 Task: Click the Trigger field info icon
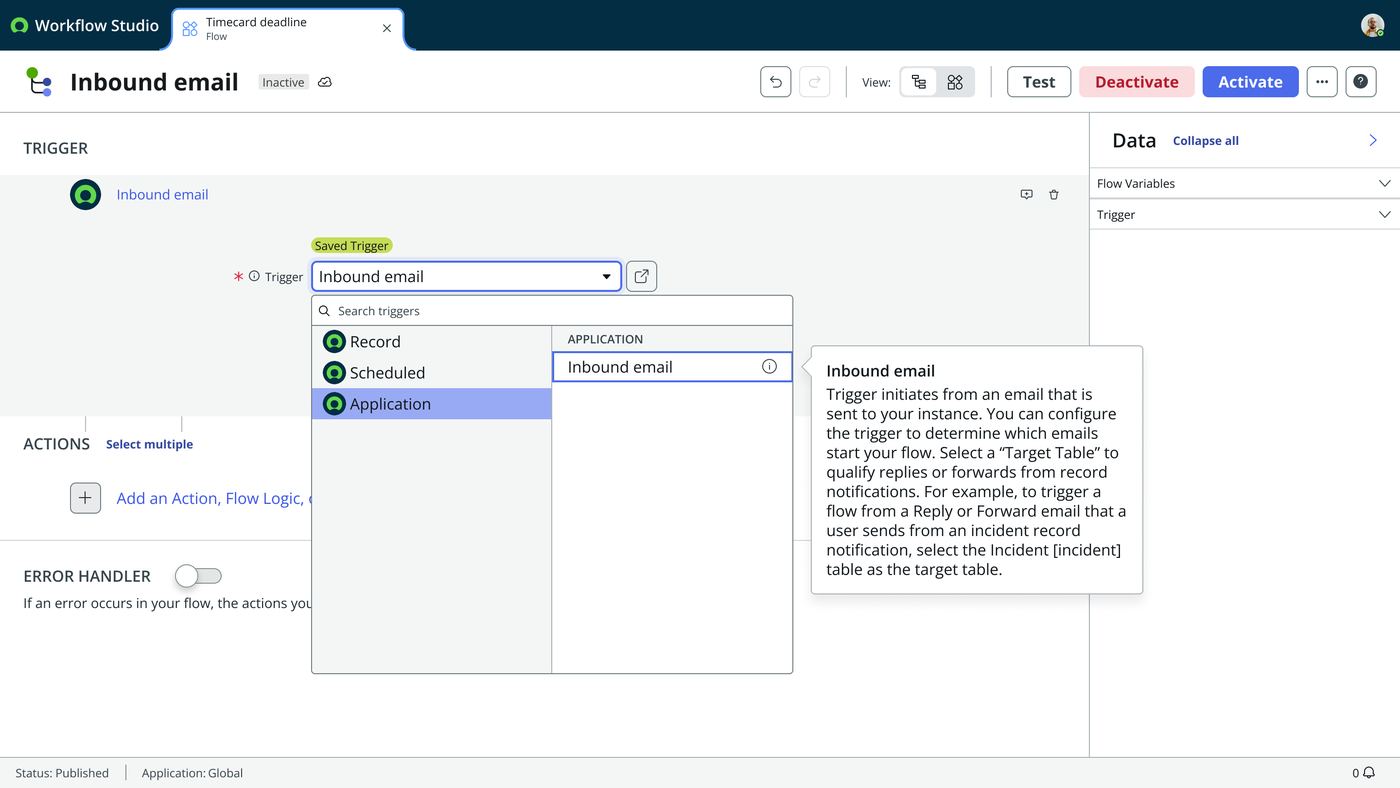coord(254,276)
